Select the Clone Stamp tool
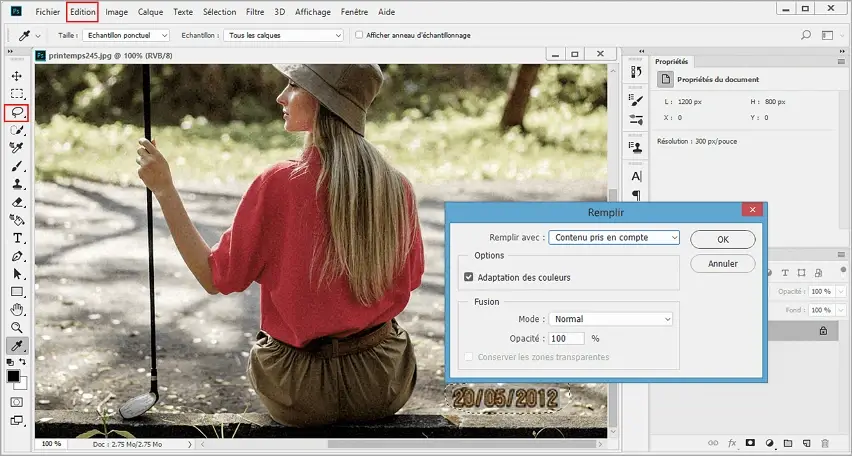 pos(17,184)
